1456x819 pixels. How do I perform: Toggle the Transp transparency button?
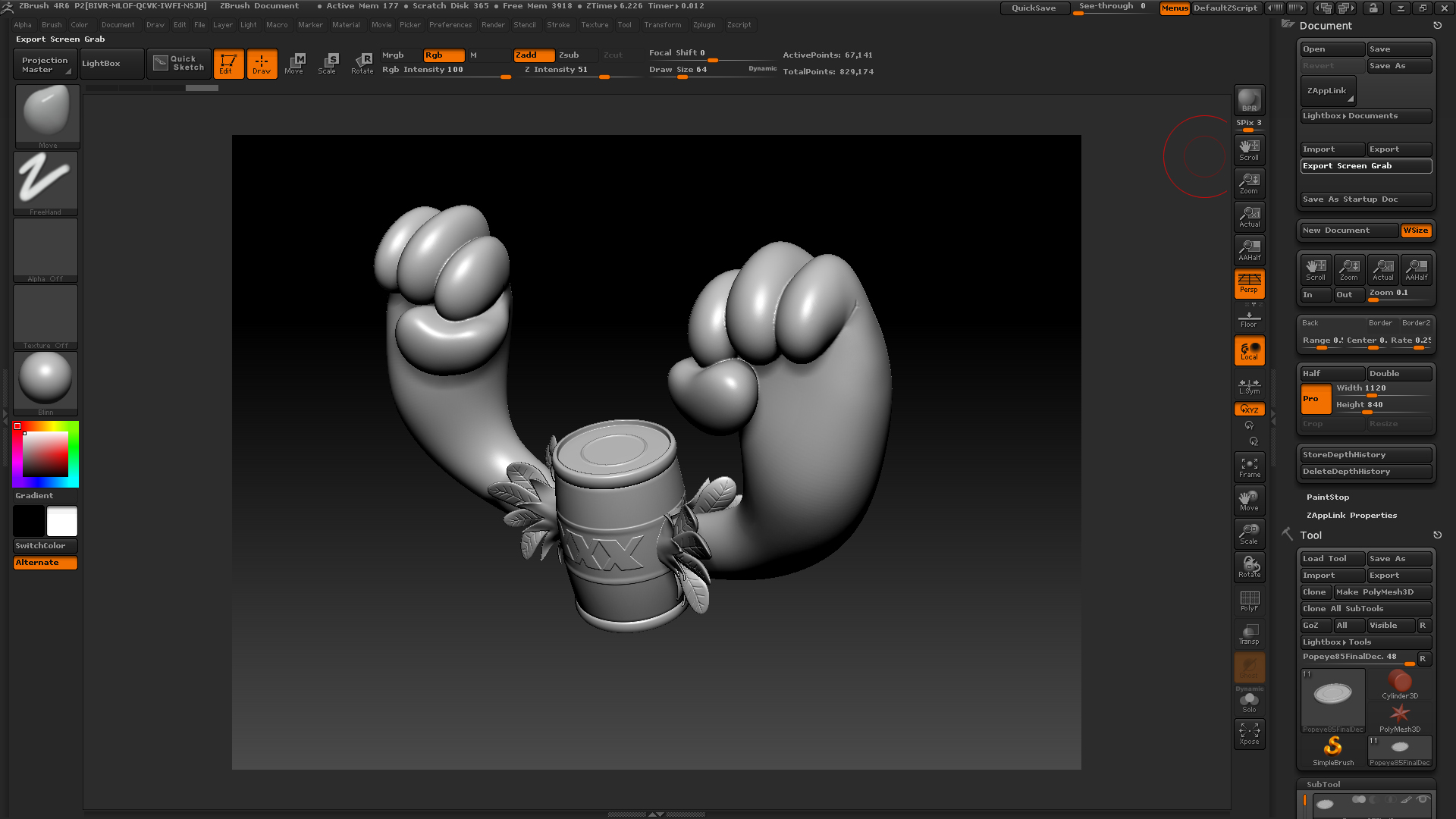[x=1249, y=634]
